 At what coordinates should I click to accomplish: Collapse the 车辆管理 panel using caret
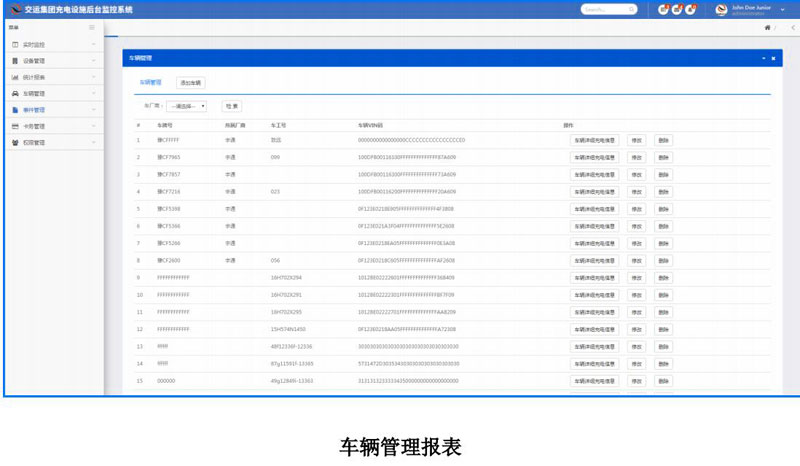pyautogui.click(x=761, y=59)
